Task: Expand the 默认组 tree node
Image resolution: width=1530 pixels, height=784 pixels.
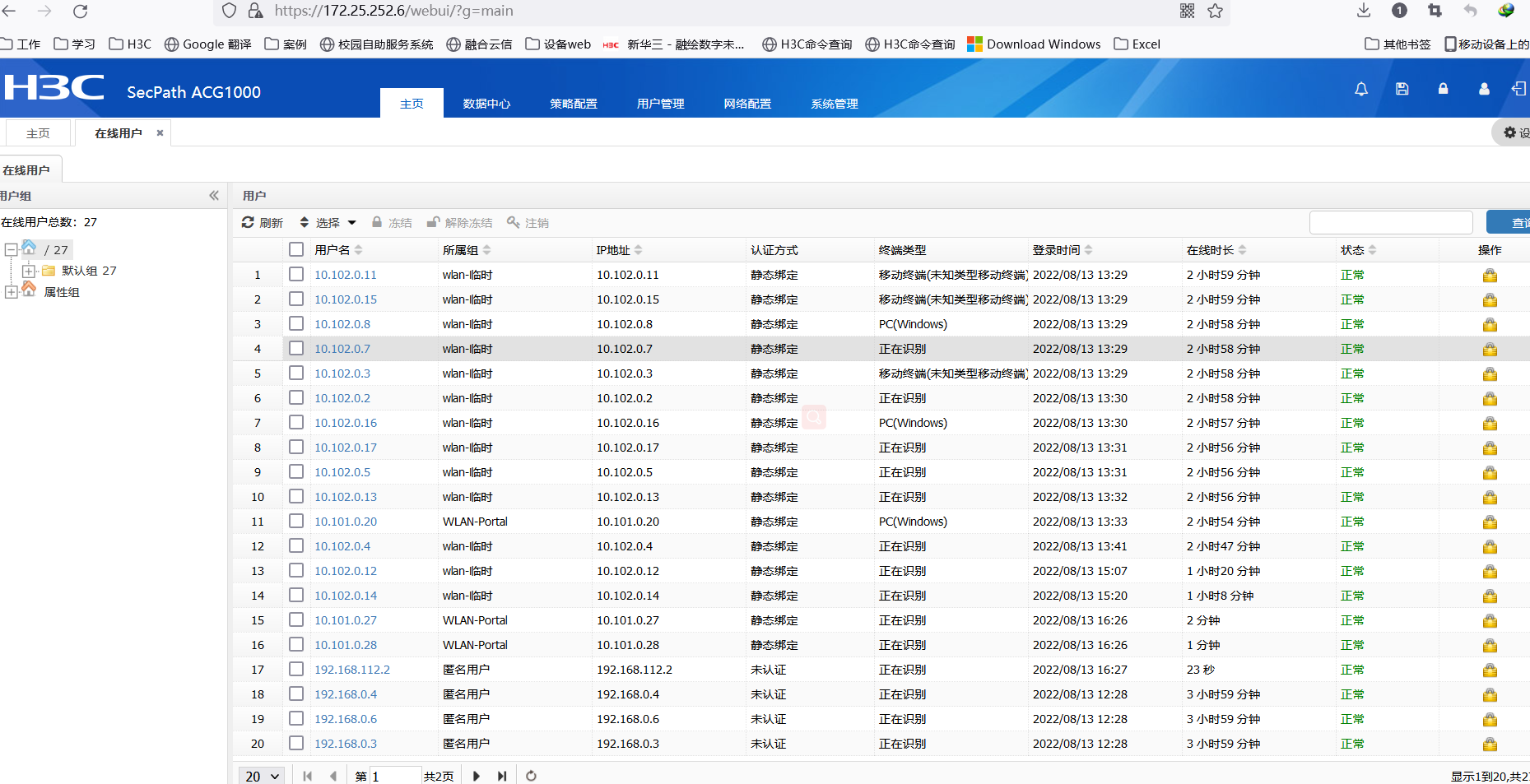Action: point(29,271)
